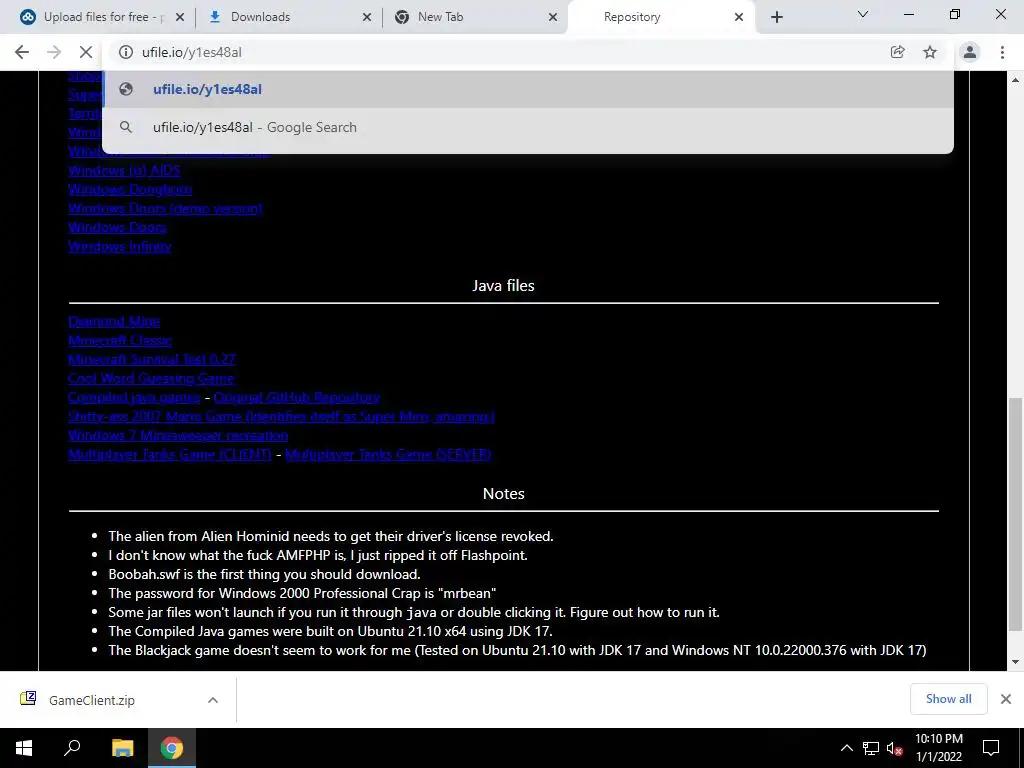Open taskbar search magnifier

(x=72, y=748)
